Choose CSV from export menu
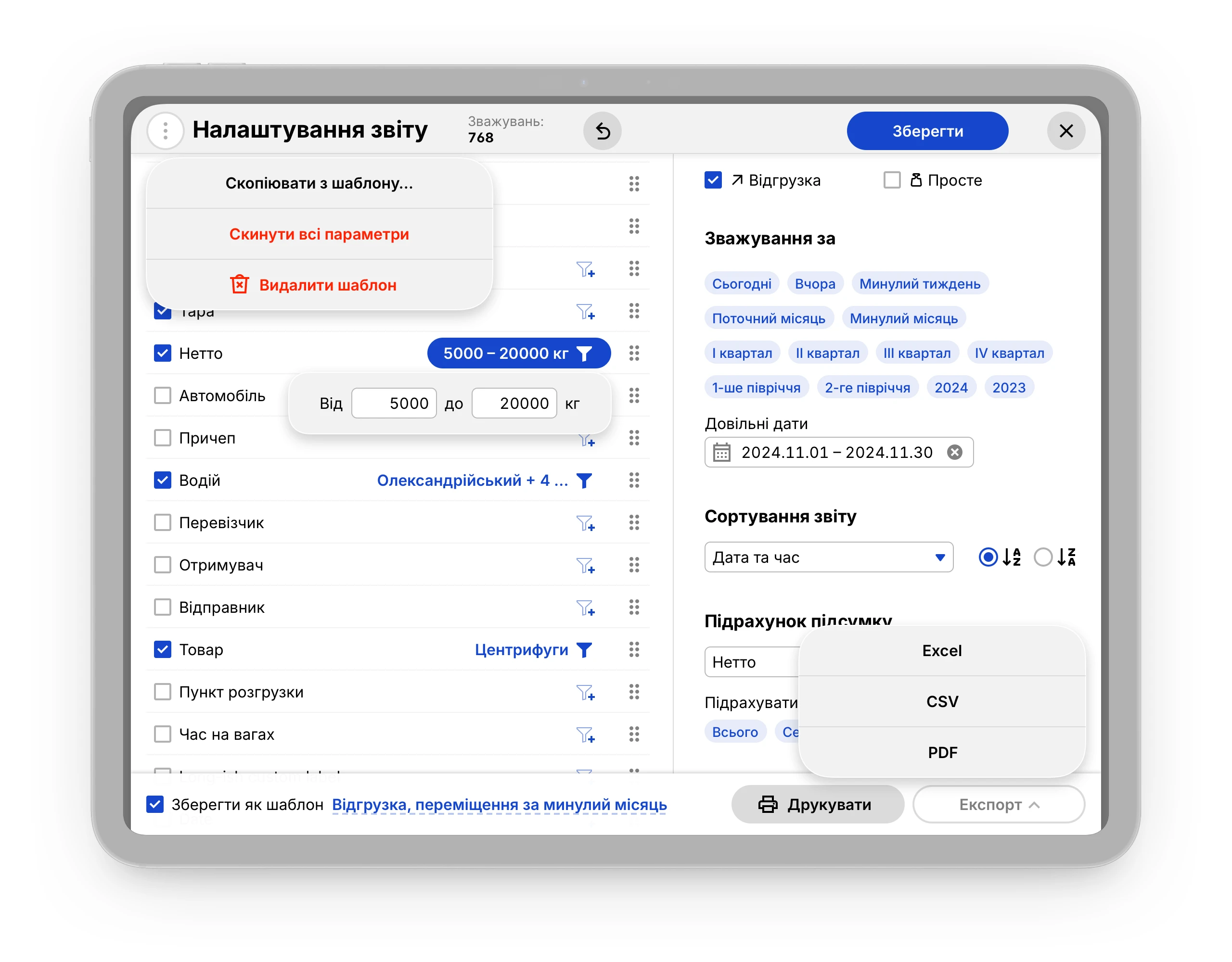This screenshot has height=962, width=1232. [941, 701]
